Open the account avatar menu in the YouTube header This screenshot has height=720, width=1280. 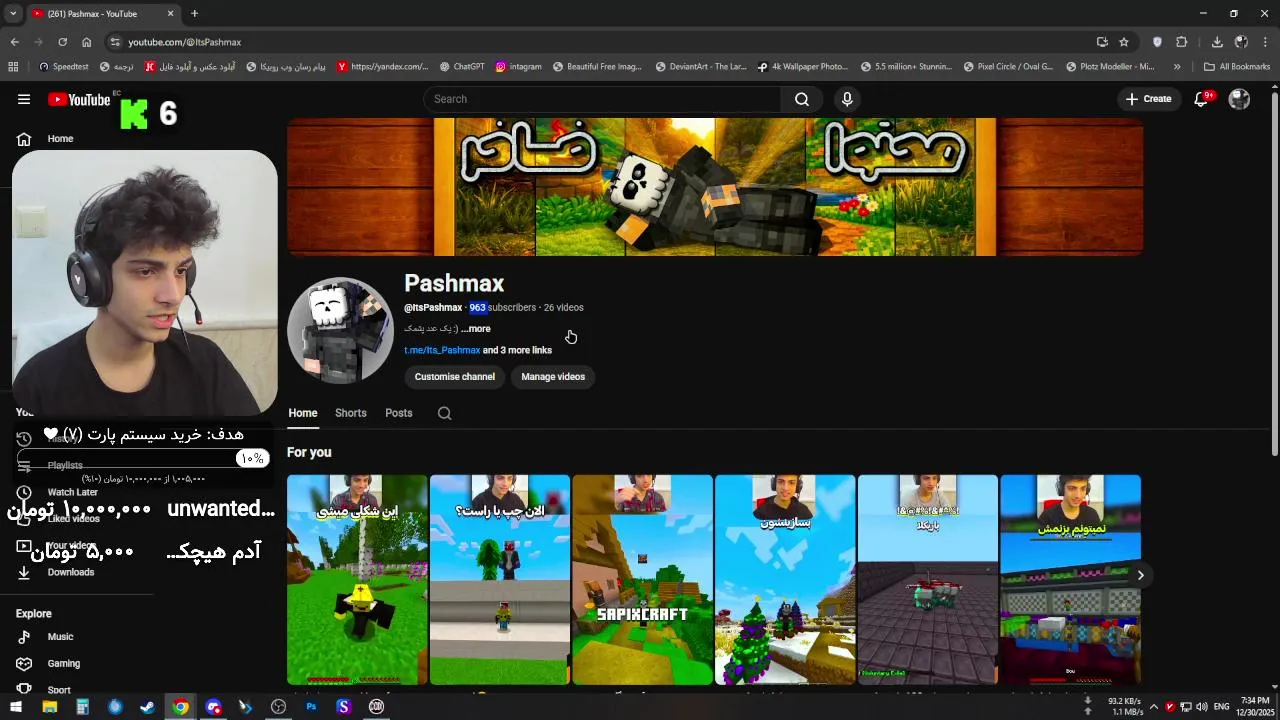coord(1239,99)
